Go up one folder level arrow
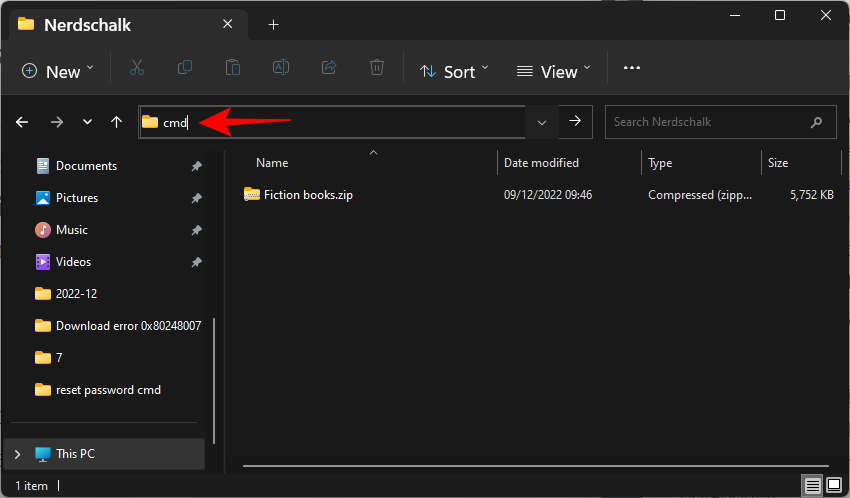Screen dimensions: 850x498 [117, 122]
